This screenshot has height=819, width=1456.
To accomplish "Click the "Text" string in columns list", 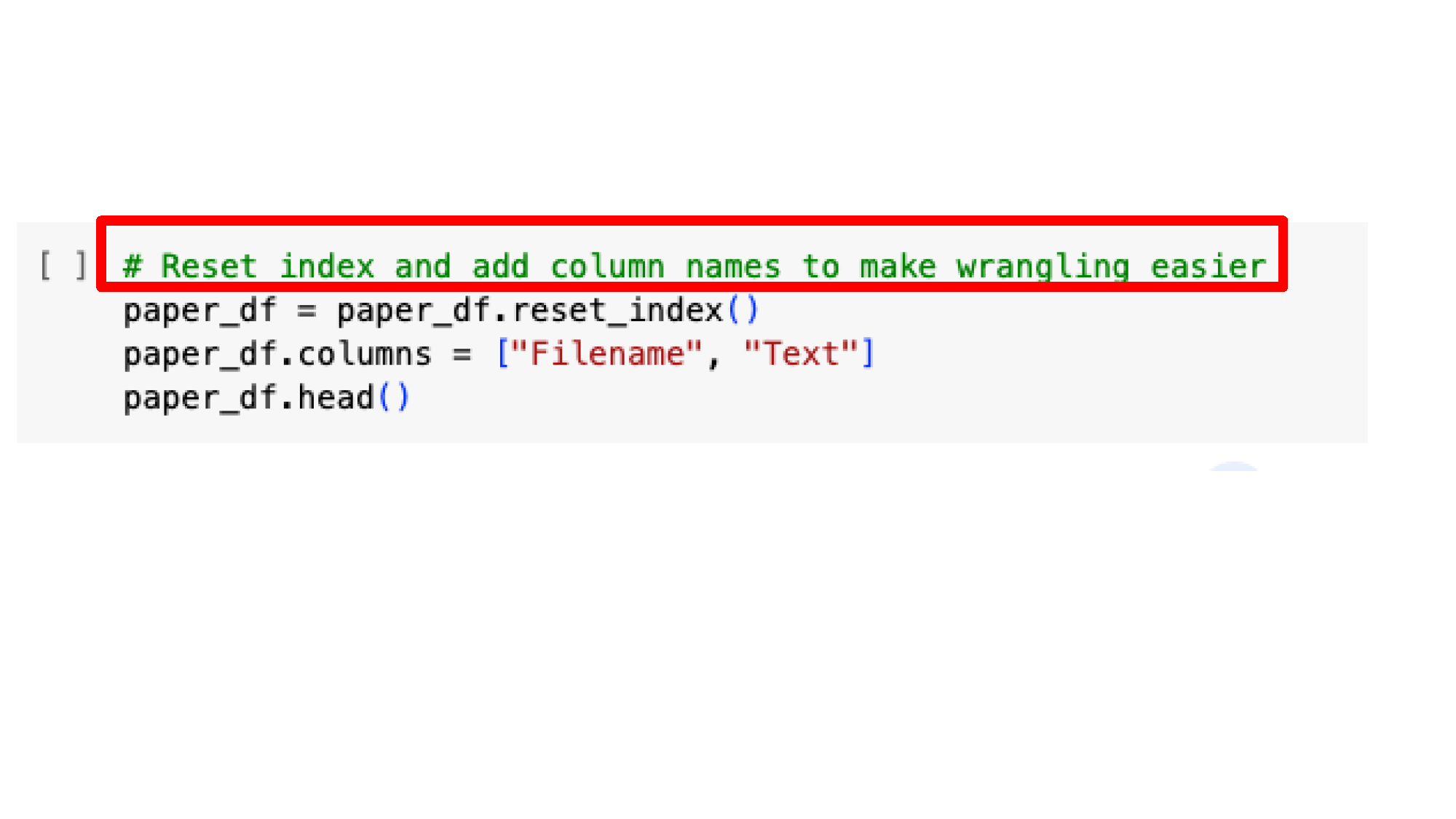I will (x=801, y=355).
